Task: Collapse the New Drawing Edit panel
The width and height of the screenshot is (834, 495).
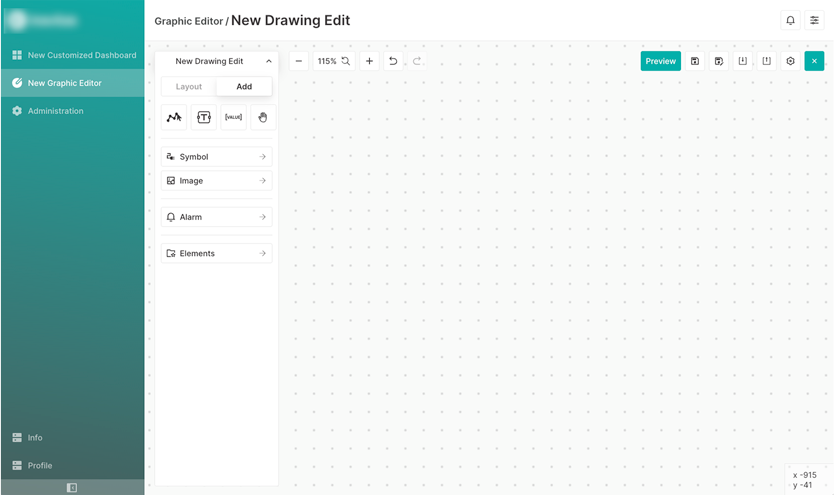Action: coord(268,61)
